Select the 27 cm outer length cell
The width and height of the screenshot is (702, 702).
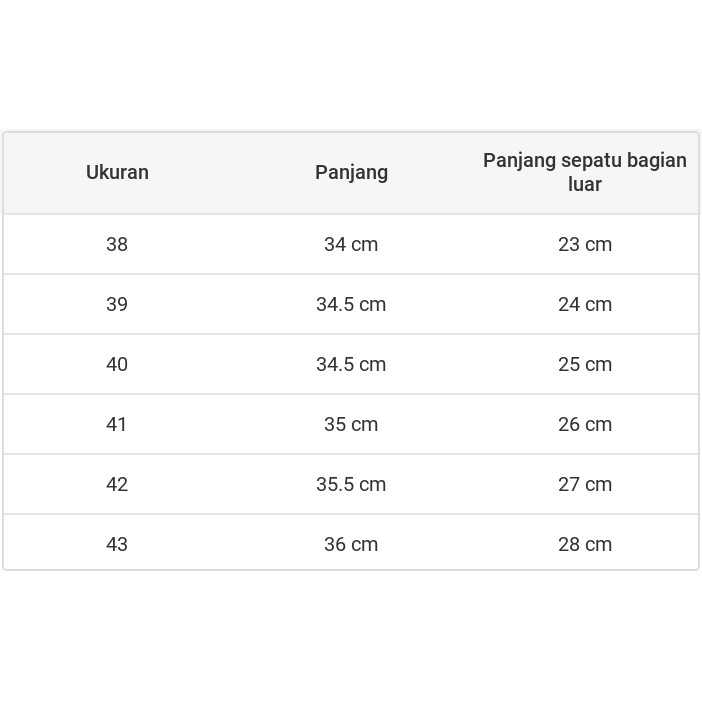tap(585, 484)
